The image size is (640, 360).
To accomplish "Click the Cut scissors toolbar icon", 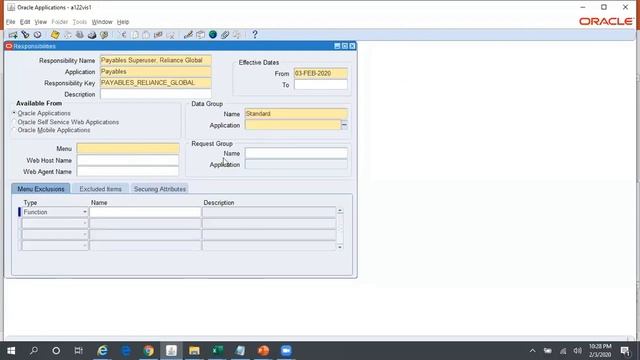I will (x=122, y=35).
